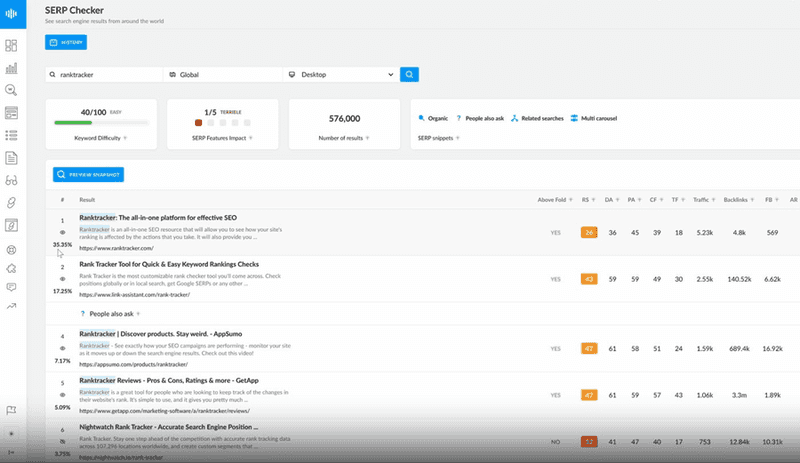Sort by the FB column header
Screen dimensions: 800x463
(x=771, y=200)
